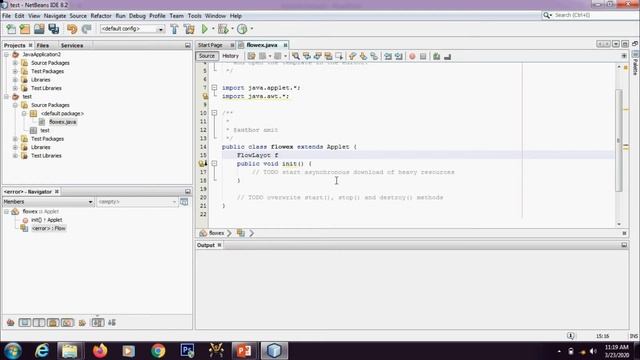Click the New Project toolbar icon
Screen dimensions: 640x360
(x=25, y=29)
